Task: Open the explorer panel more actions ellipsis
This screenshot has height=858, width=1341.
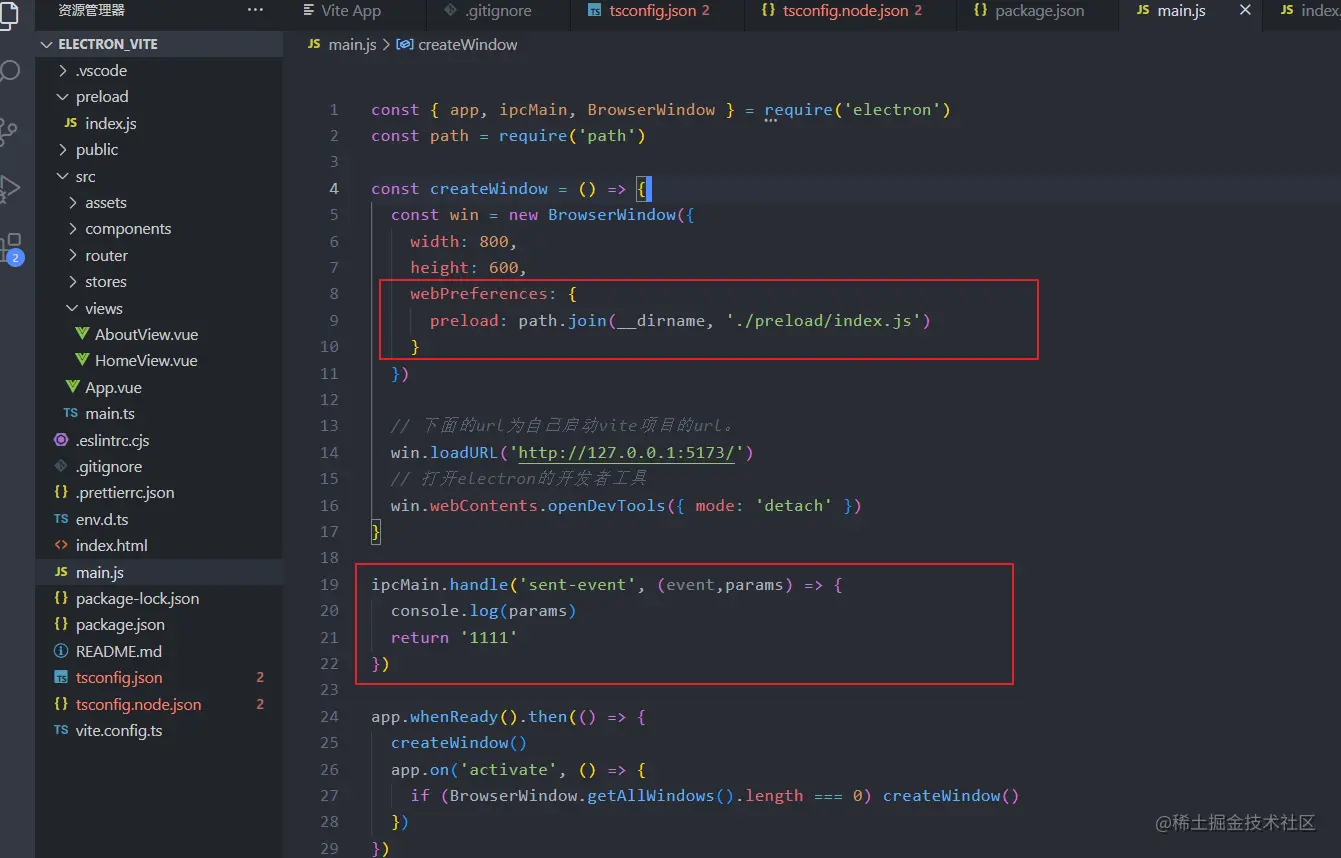Action: pos(255,10)
